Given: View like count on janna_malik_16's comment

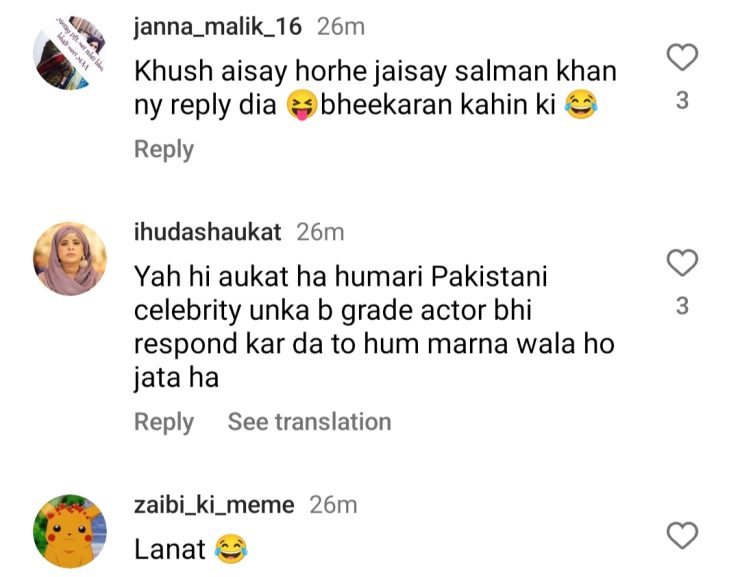Looking at the screenshot, I should click(x=682, y=101).
